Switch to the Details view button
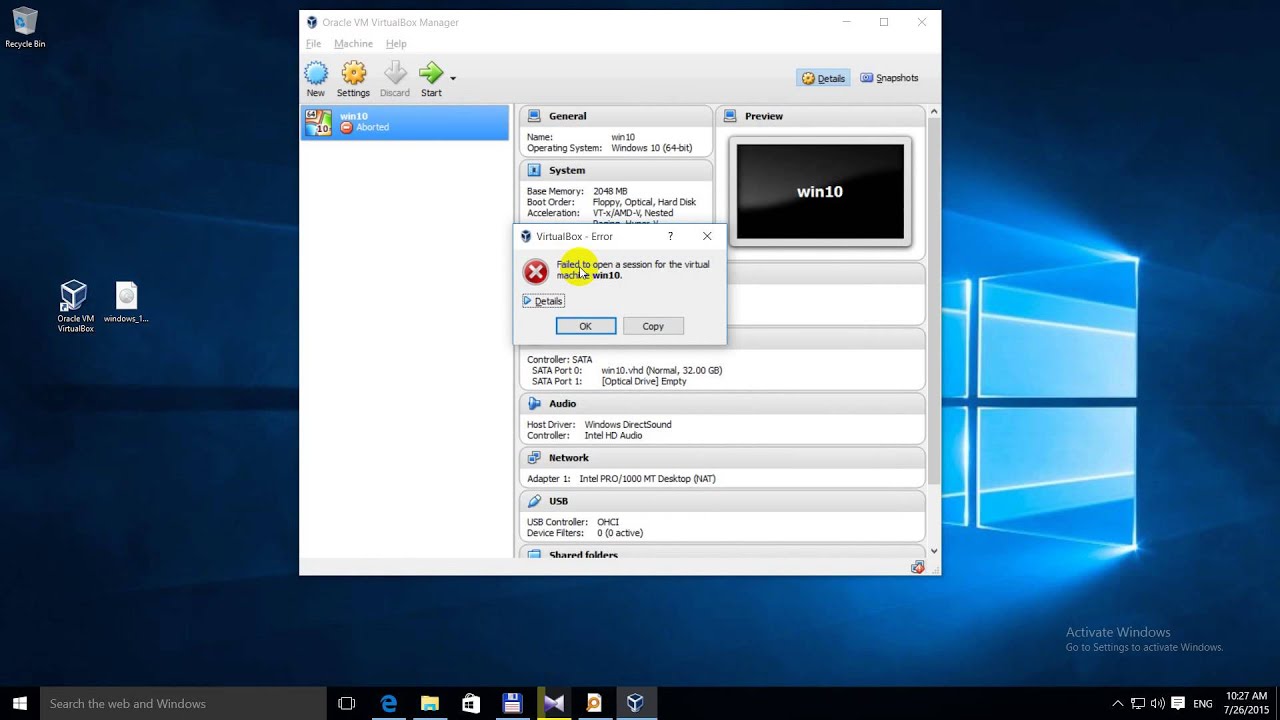 click(x=823, y=78)
